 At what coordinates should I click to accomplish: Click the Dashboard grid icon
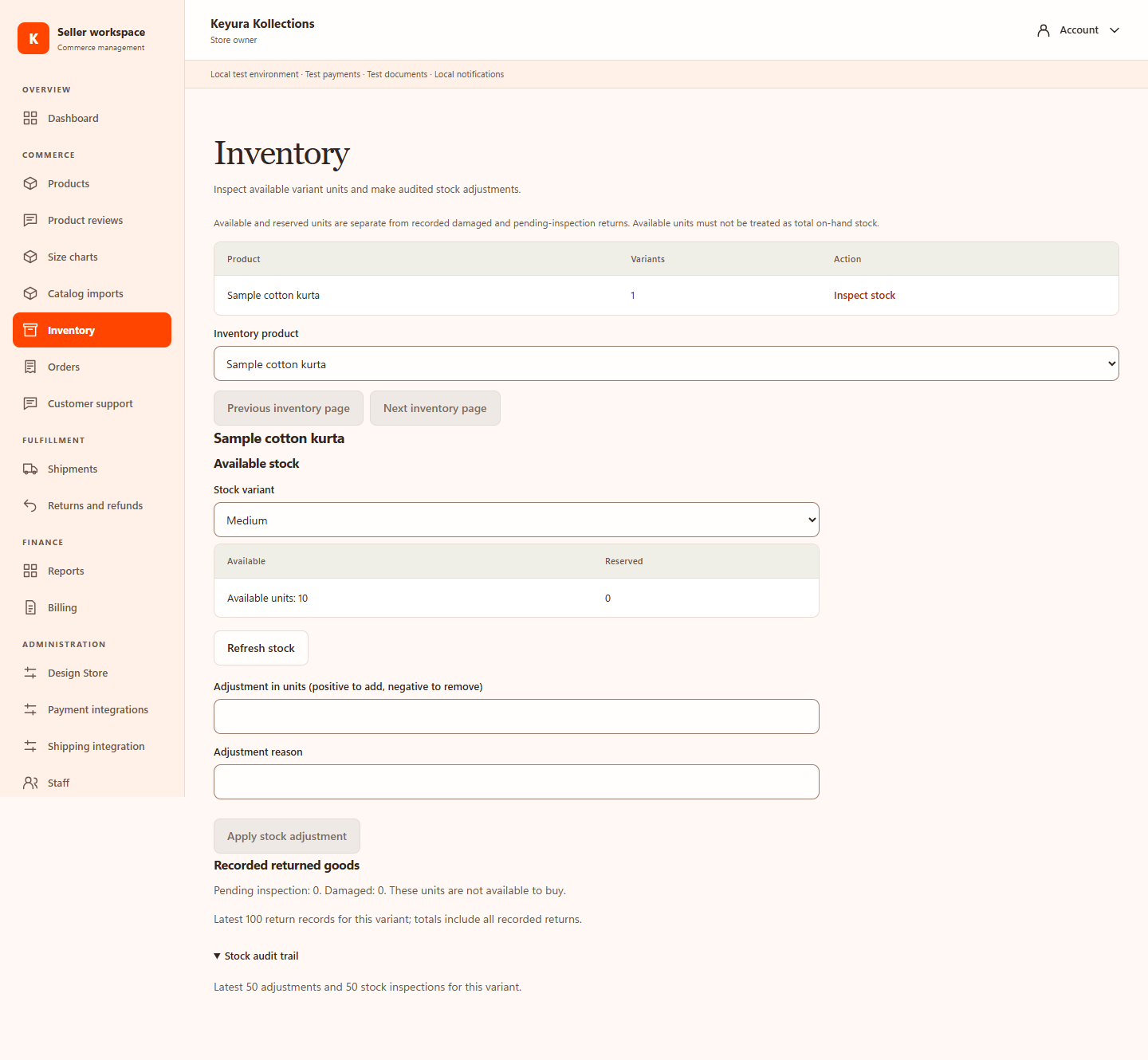(x=30, y=118)
